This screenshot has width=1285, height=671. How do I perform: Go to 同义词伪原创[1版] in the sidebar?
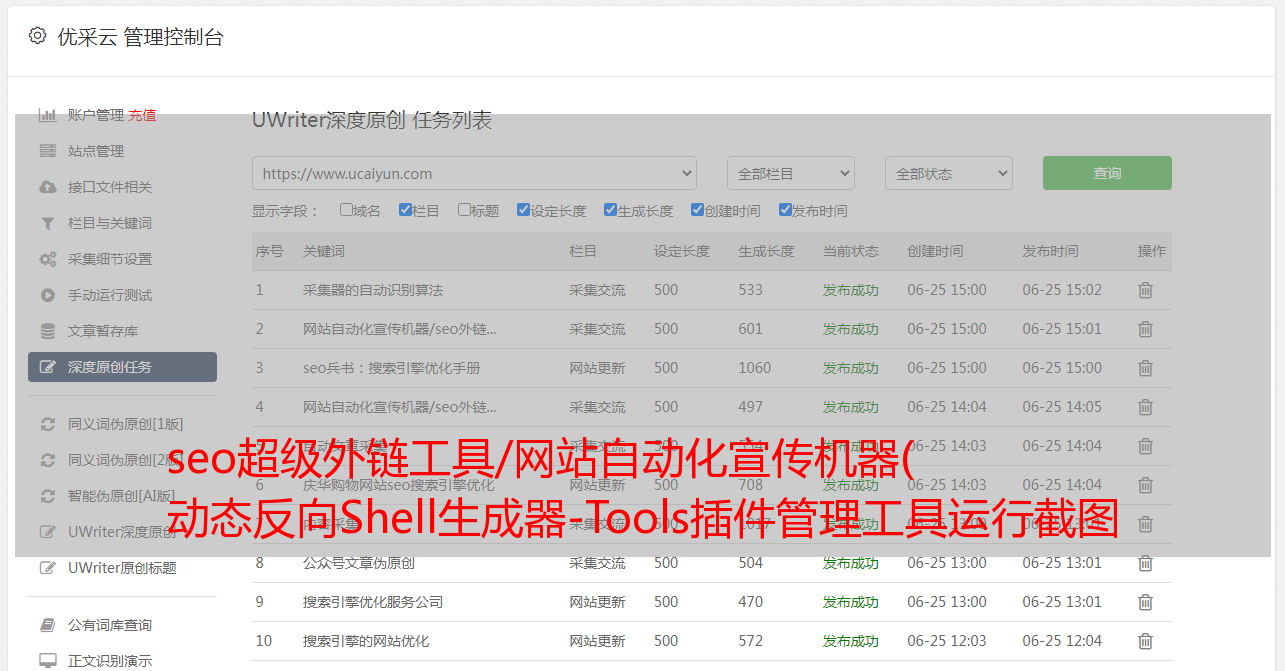coord(126,424)
